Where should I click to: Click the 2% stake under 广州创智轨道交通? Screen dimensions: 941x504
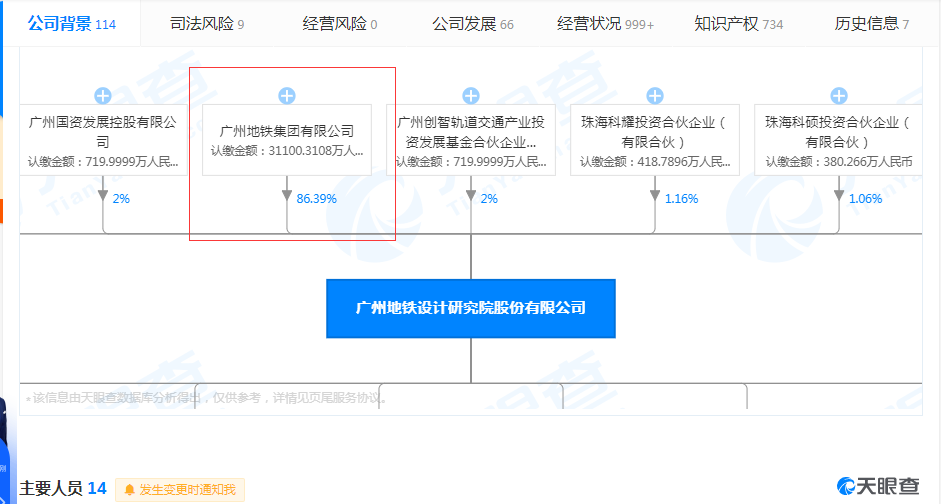coord(489,199)
